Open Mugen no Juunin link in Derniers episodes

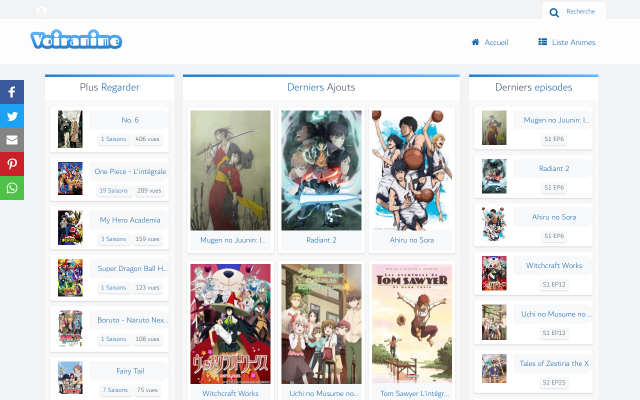coord(556,120)
